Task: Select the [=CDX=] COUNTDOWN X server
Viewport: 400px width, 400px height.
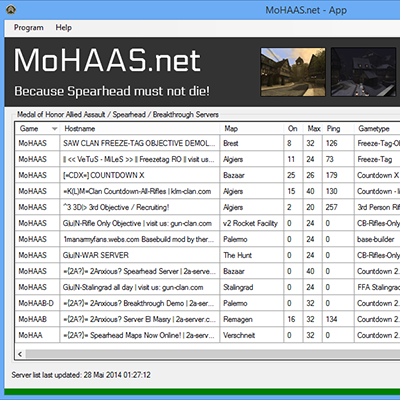Action: 207,175
